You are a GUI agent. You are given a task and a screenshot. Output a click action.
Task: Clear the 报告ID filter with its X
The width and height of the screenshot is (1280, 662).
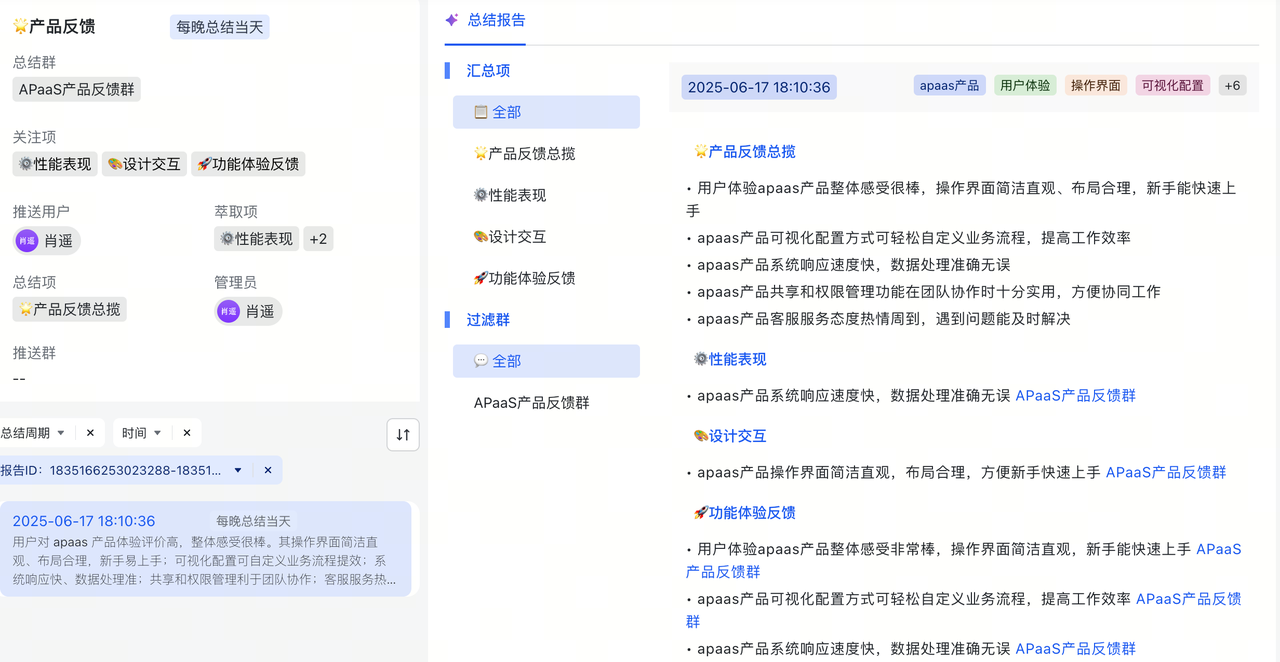tap(268, 470)
